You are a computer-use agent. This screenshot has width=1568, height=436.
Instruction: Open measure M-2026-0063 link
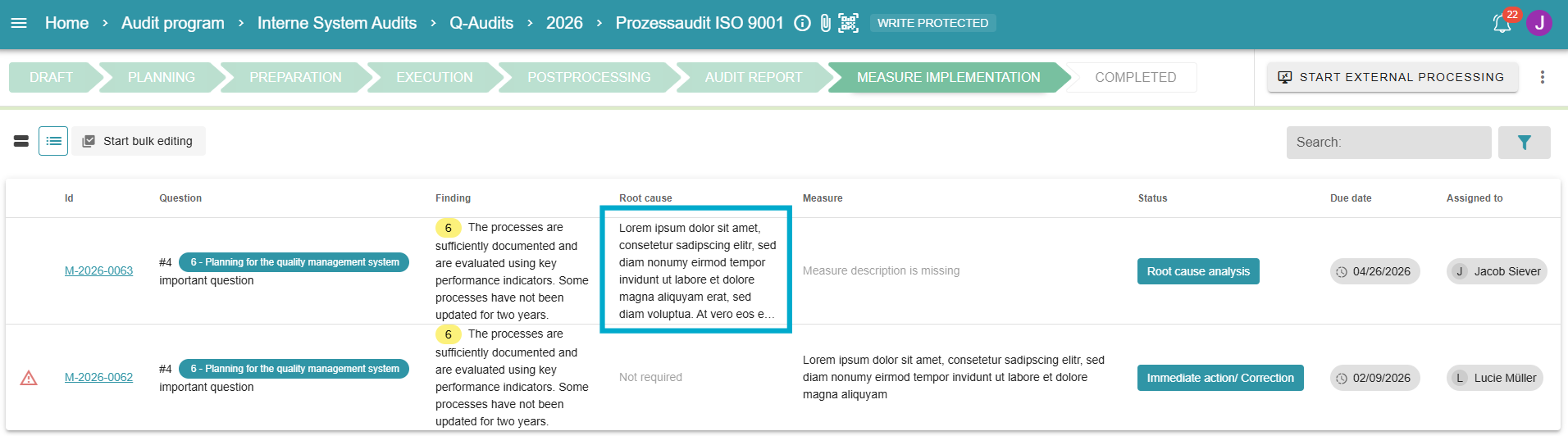98,271
